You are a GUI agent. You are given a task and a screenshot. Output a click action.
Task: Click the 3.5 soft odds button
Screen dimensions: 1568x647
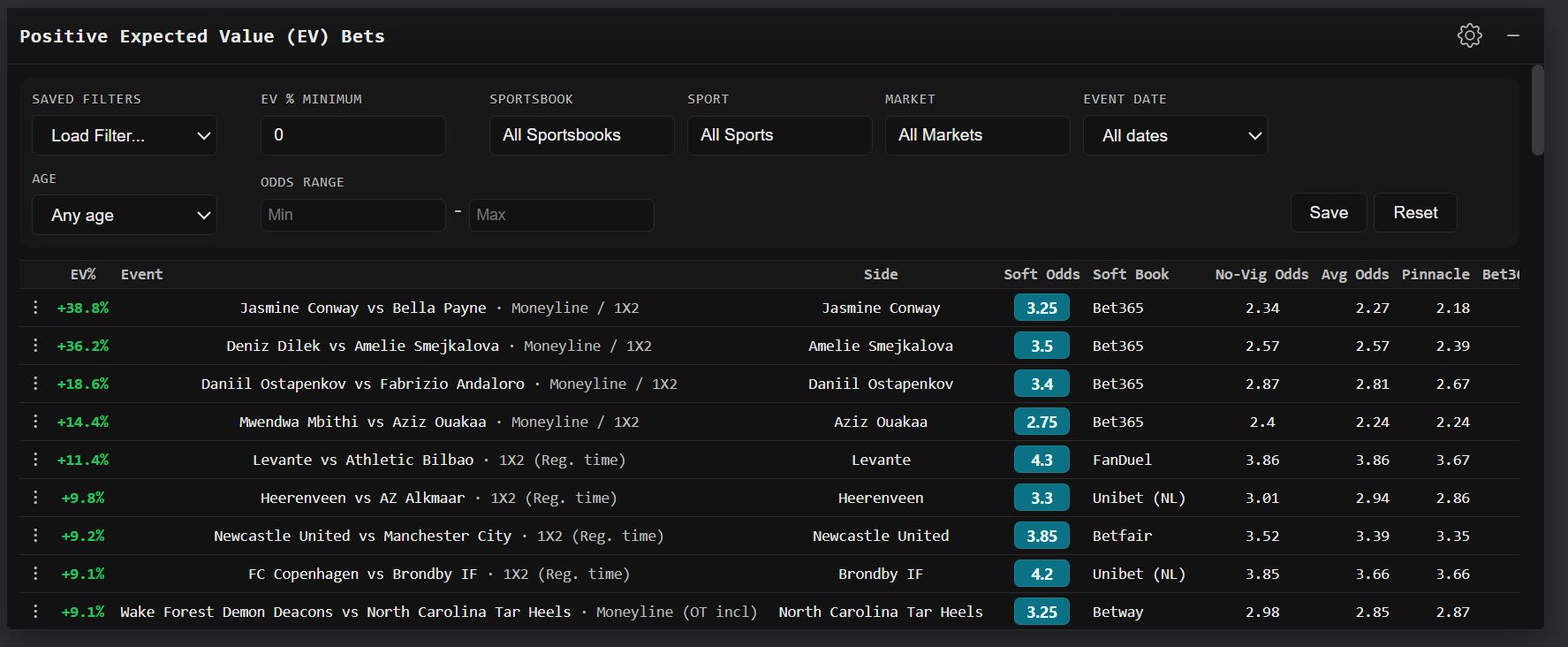1042,346
